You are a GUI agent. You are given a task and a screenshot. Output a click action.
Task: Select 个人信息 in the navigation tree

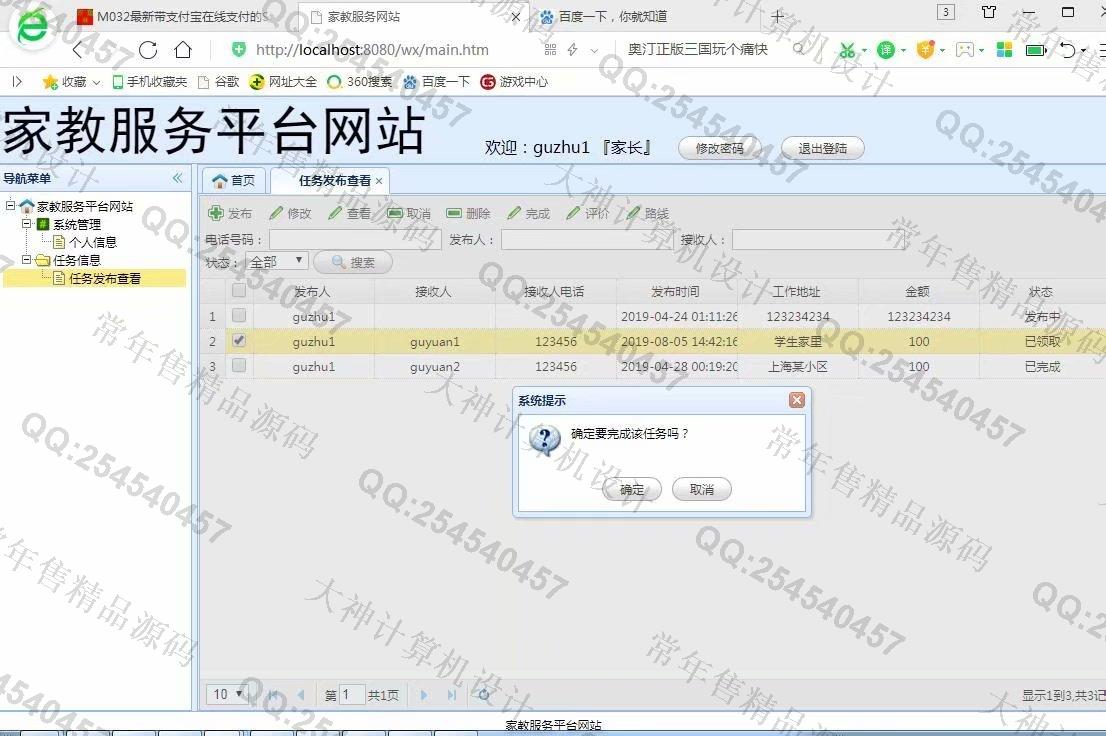coord(92,242)
